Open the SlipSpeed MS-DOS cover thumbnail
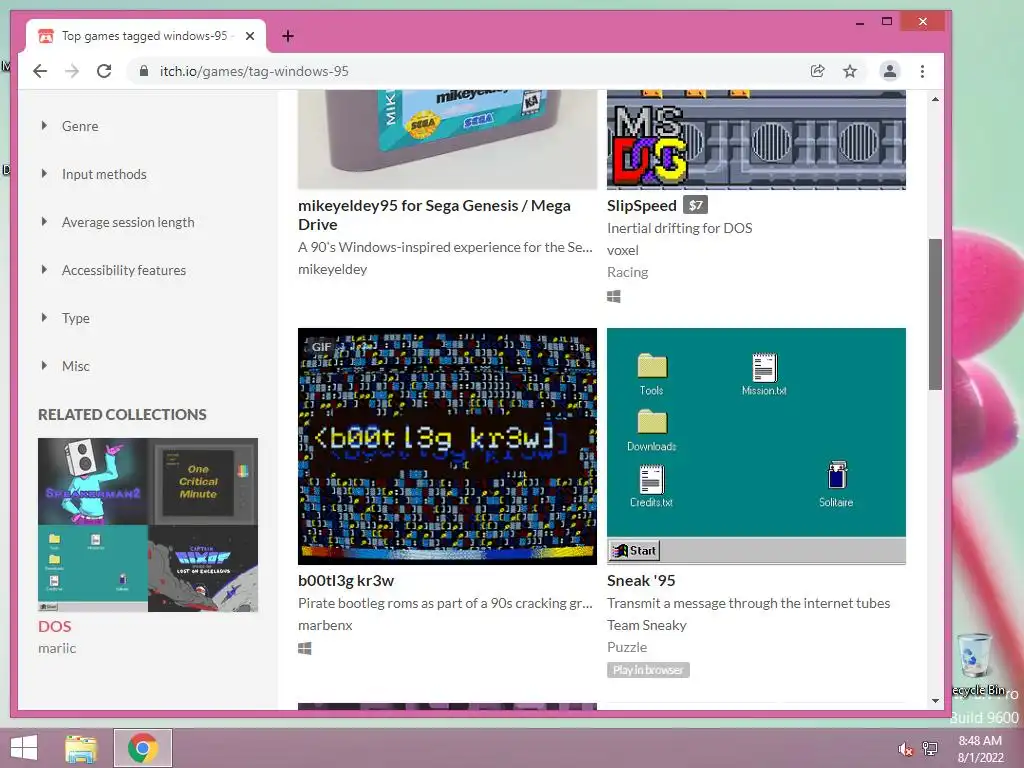 [756, 140]
